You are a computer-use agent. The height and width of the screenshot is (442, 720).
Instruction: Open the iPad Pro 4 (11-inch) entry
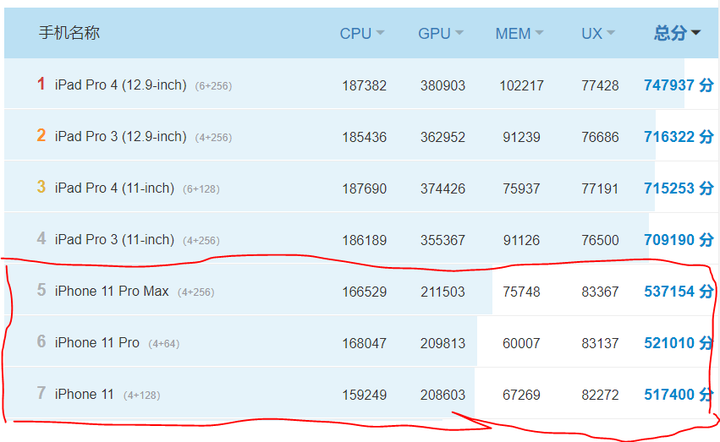point(115,188)
